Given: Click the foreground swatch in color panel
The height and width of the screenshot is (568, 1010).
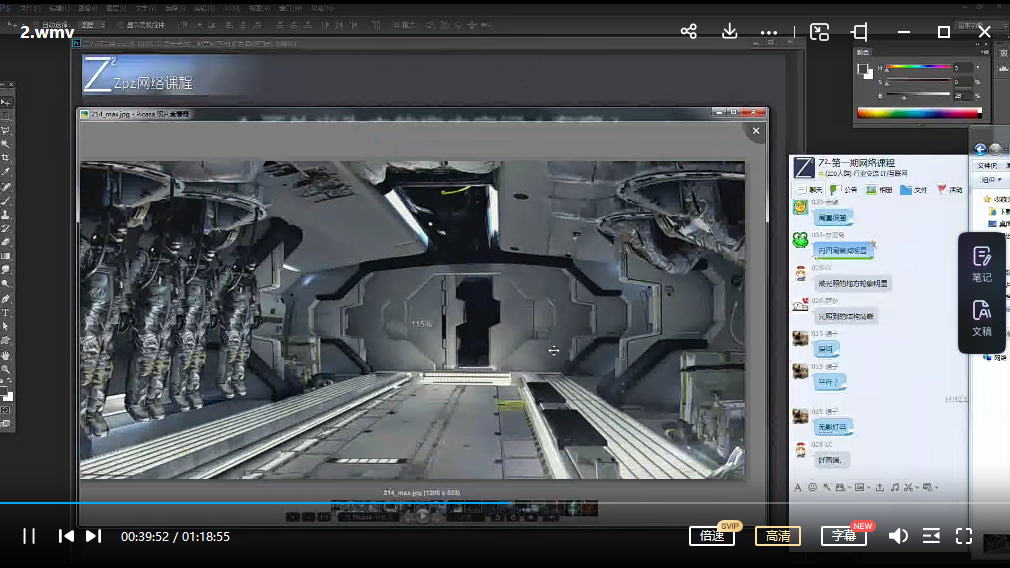Looking at the screenshot, I should (x=862, y=68).
